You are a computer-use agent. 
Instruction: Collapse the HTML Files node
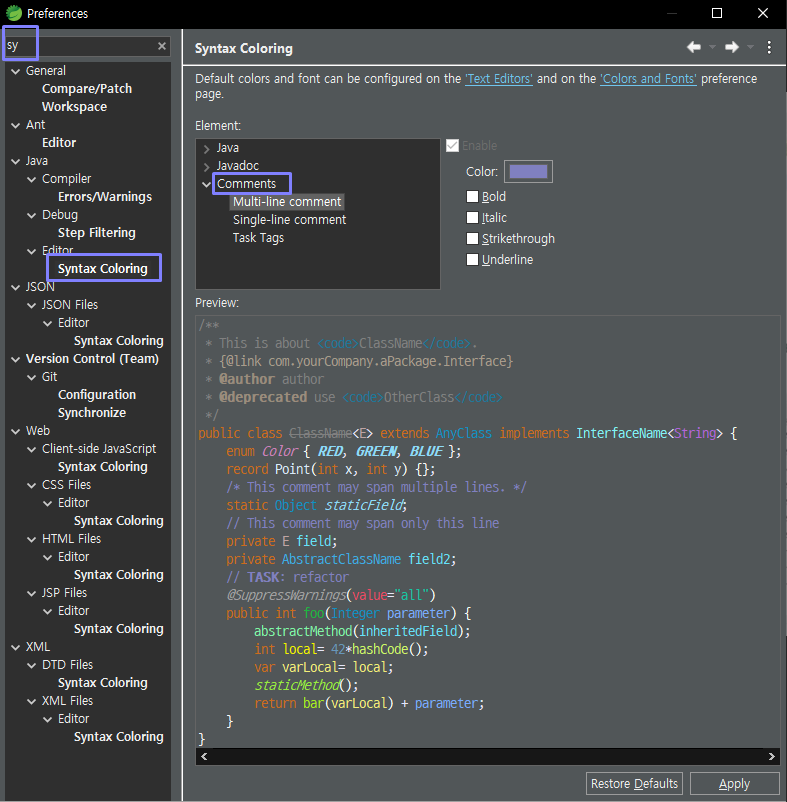[32, 539]
